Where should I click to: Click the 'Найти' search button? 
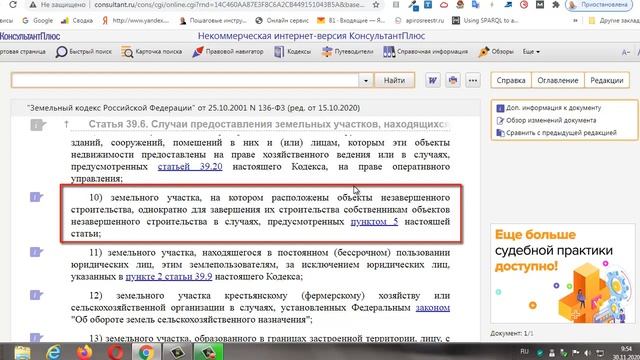point(394,80)
